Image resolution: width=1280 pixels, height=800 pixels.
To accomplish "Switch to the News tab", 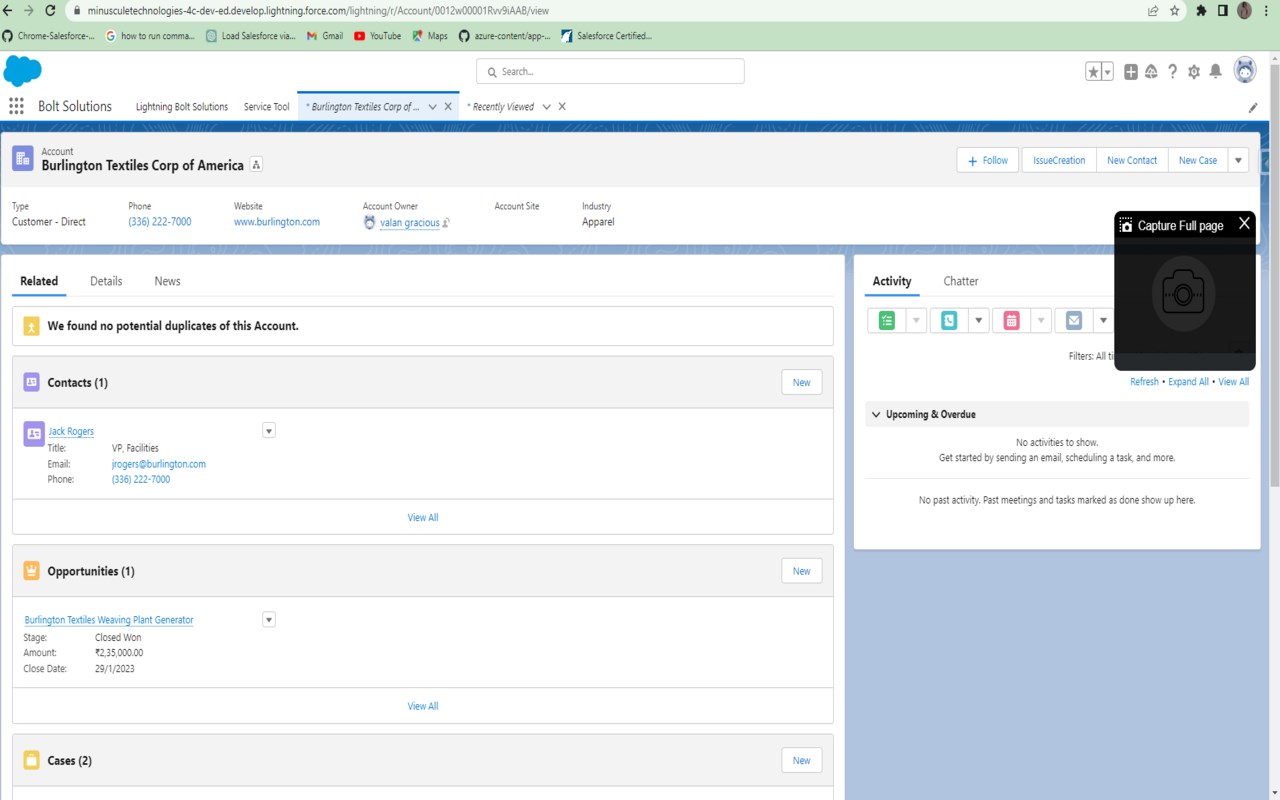I will (x=167, y=281).
